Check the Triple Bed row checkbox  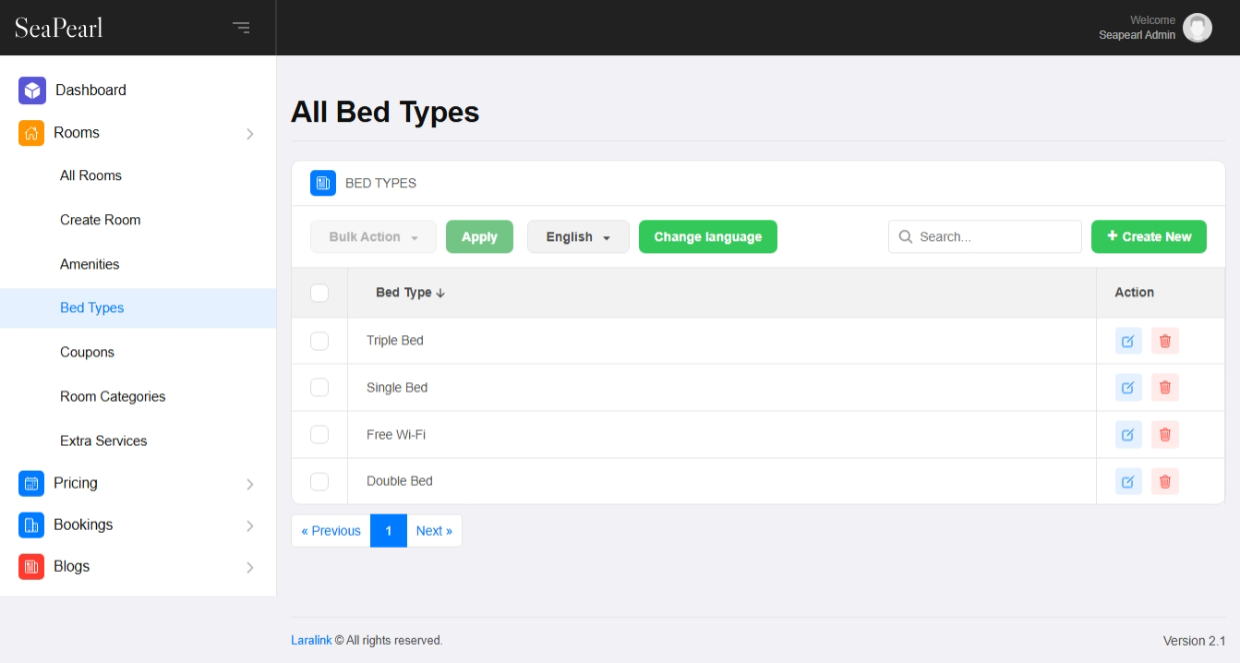(x=320, y=341)
